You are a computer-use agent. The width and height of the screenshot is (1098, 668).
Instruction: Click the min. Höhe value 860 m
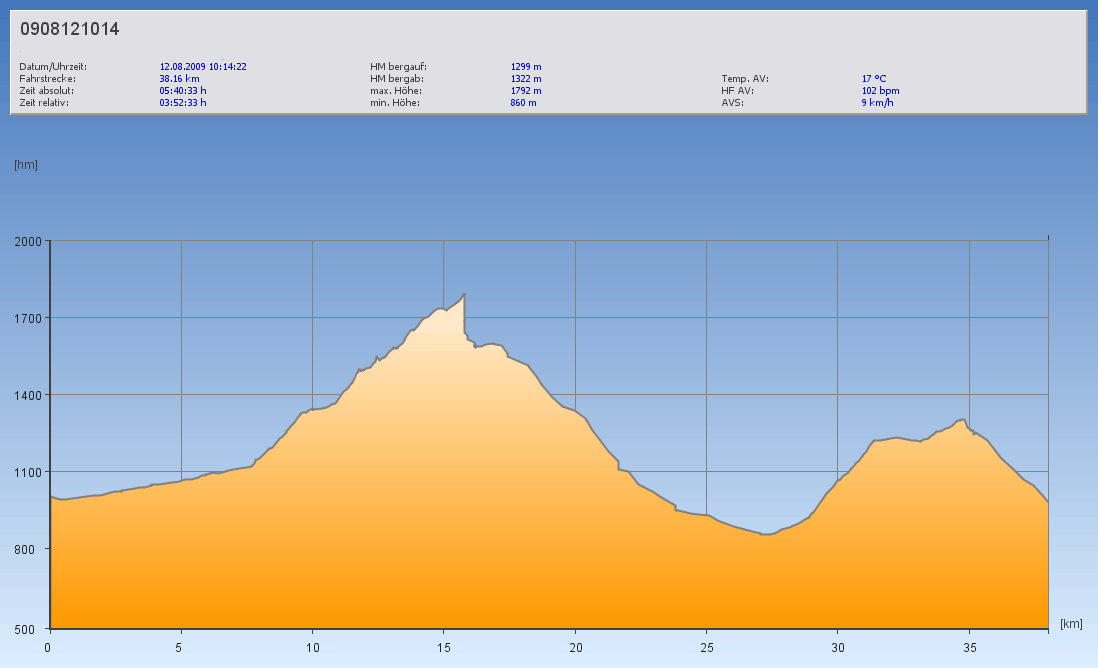tap(523, 103)
